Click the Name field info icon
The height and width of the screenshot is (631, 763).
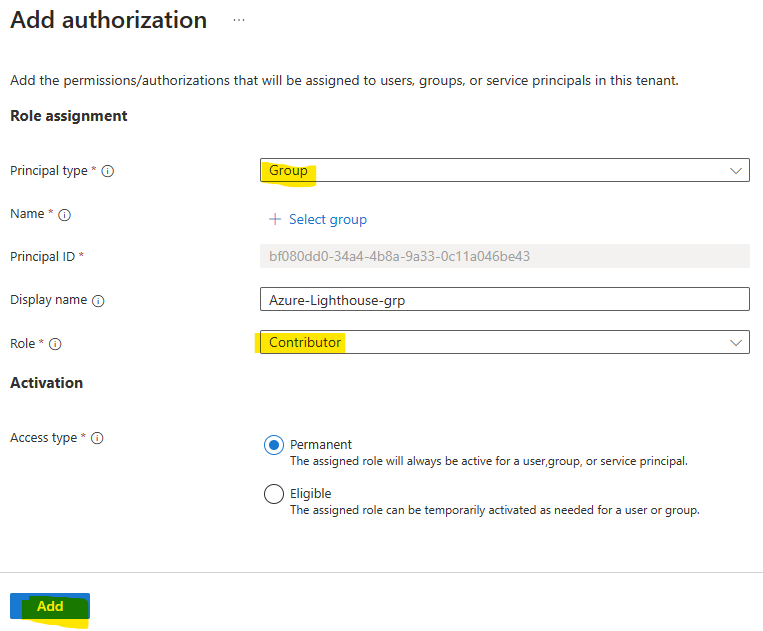[x=64, y=215]
